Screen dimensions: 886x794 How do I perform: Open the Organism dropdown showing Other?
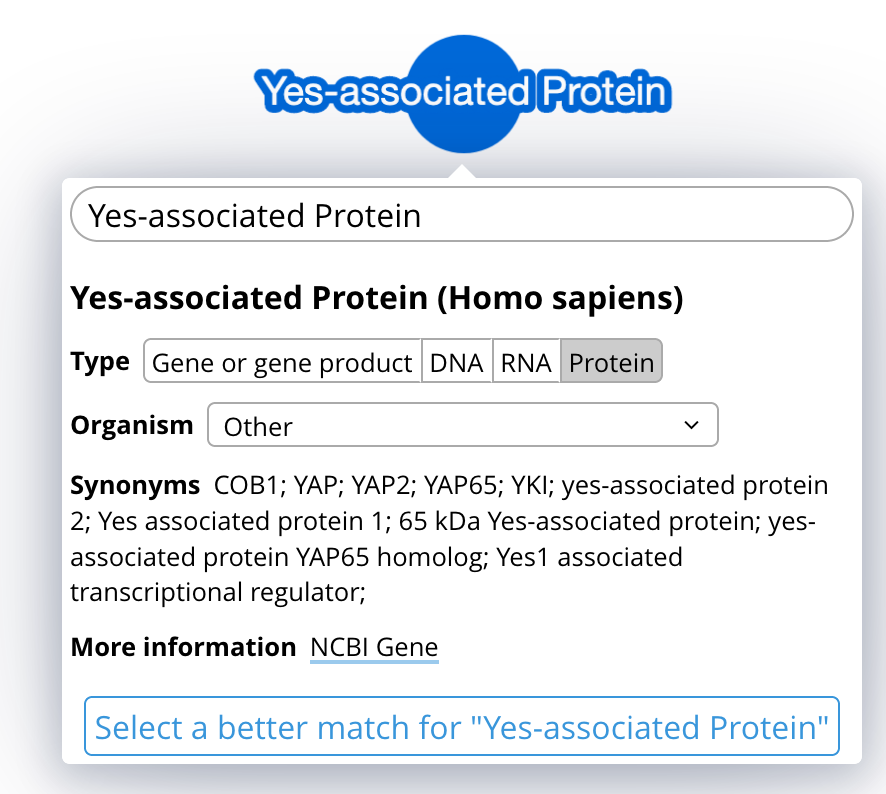point(462,425)
